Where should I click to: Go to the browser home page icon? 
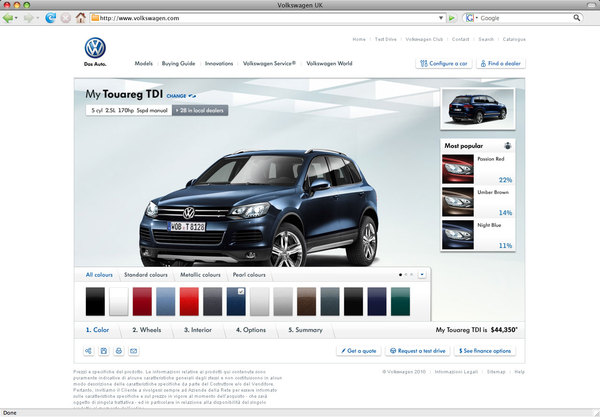[x=79, y=18]
